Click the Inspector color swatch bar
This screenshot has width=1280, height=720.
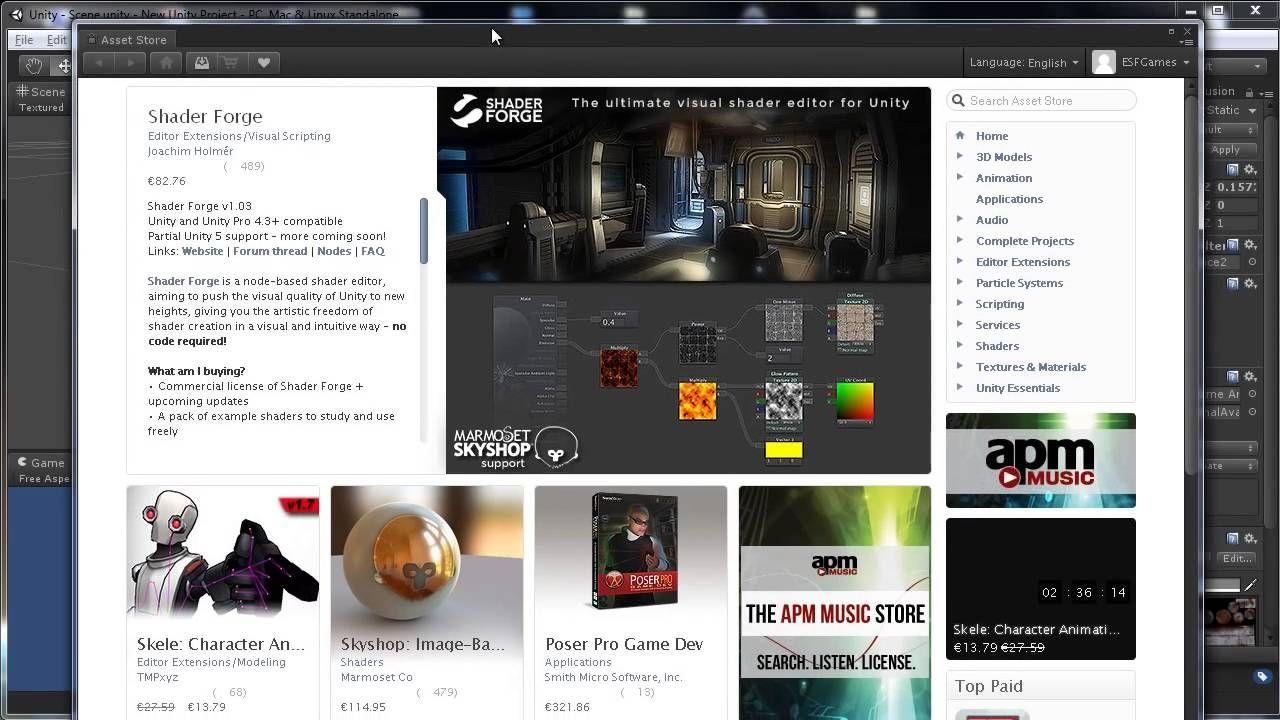(1222, 586)
